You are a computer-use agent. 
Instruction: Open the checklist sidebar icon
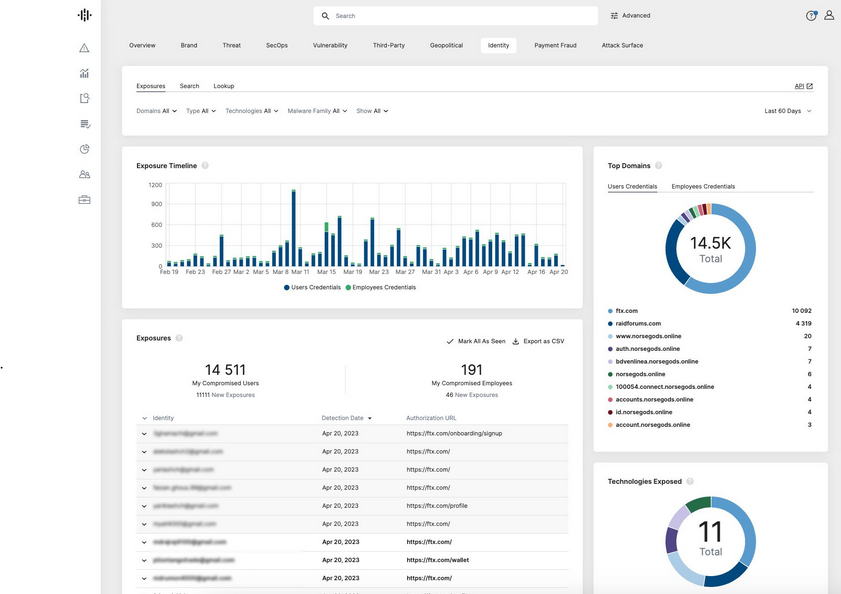coord(85,124)
